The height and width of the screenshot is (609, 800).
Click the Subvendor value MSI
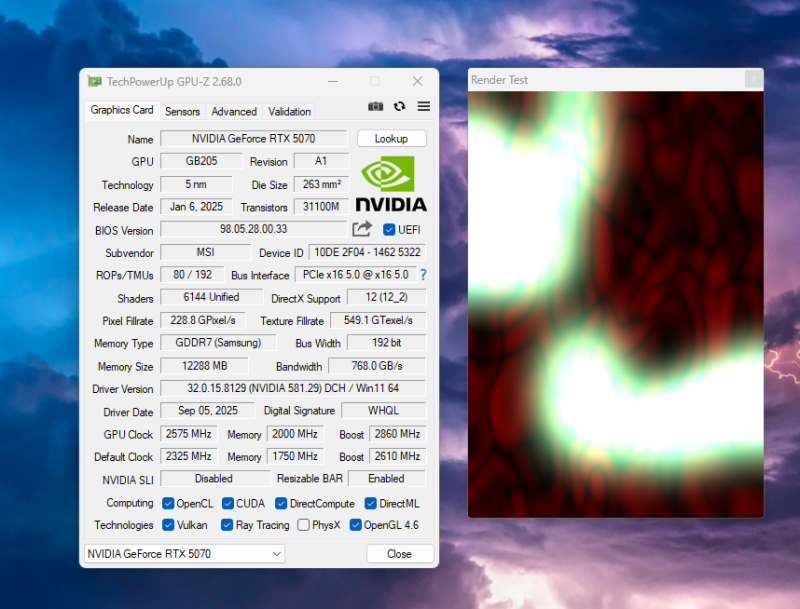pyautogui.click(x=206, y=252)
